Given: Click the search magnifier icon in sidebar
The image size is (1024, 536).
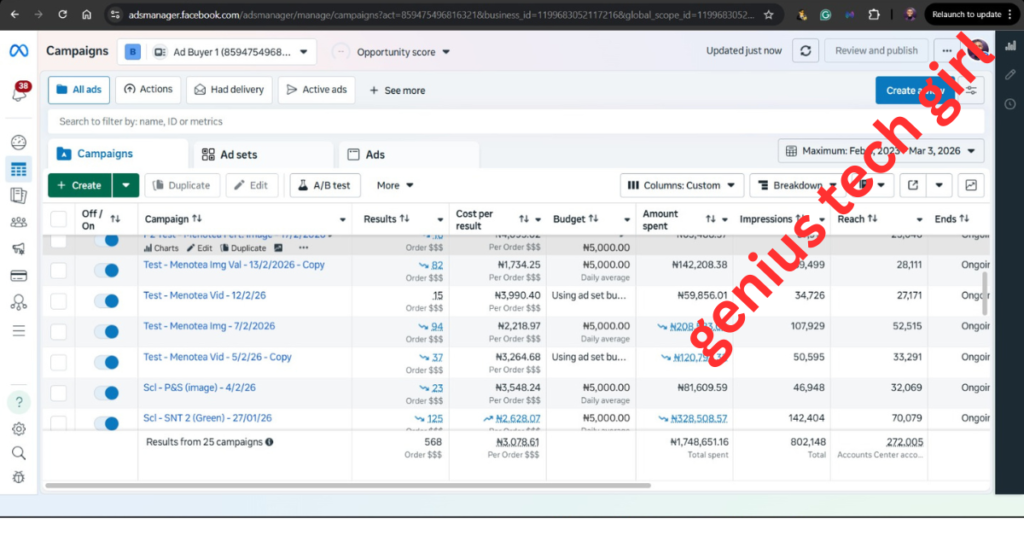Looking at the screenshot, I should pos(19,453).
